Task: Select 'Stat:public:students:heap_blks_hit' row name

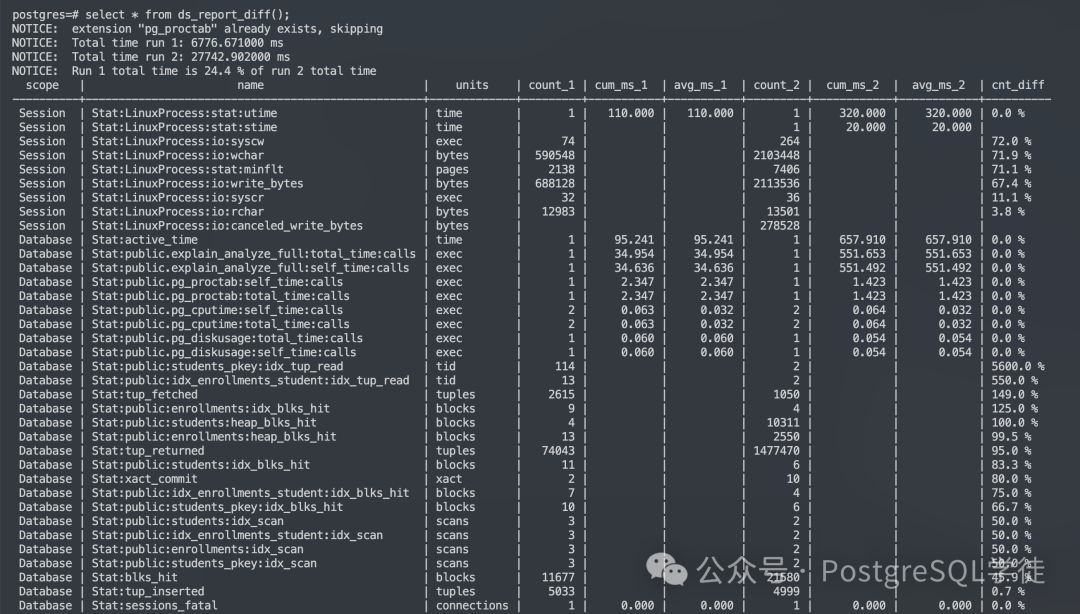Action: [x=204, y=422]
